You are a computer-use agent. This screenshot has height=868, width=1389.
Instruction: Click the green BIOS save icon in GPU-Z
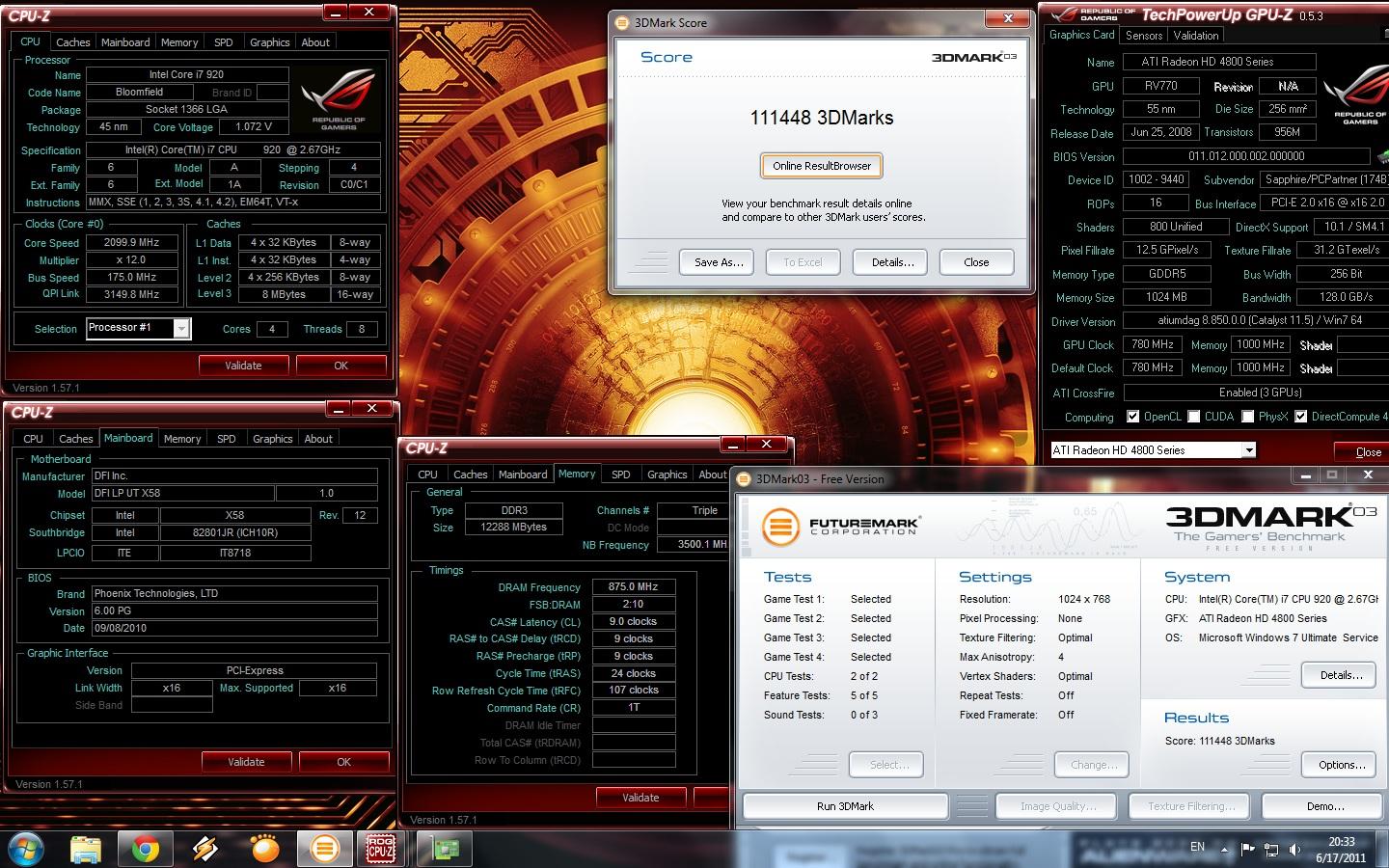(1383, 156)
